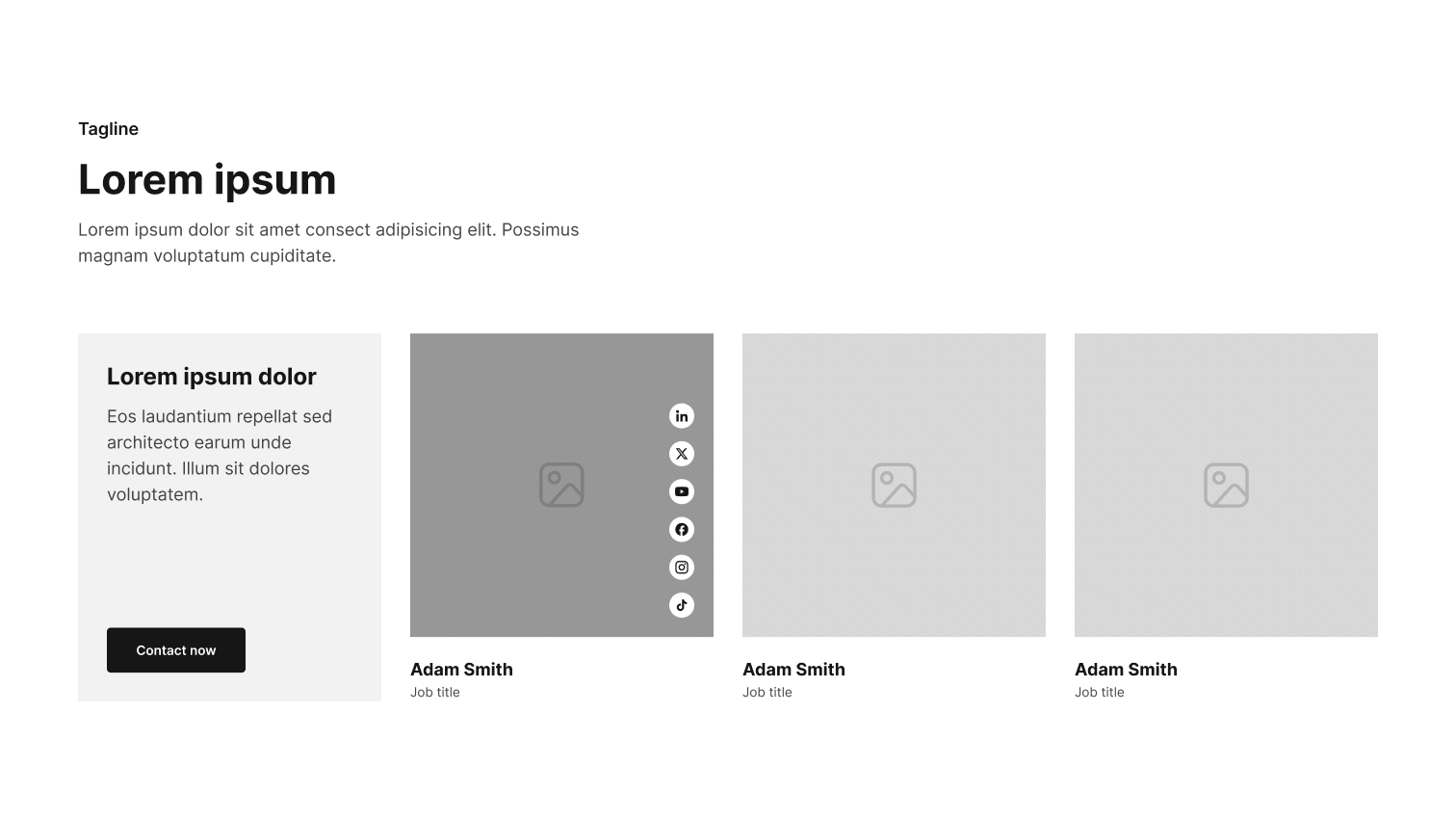
Task: Open the X (Twitter) social icon
Action: [x=682, y=454]
